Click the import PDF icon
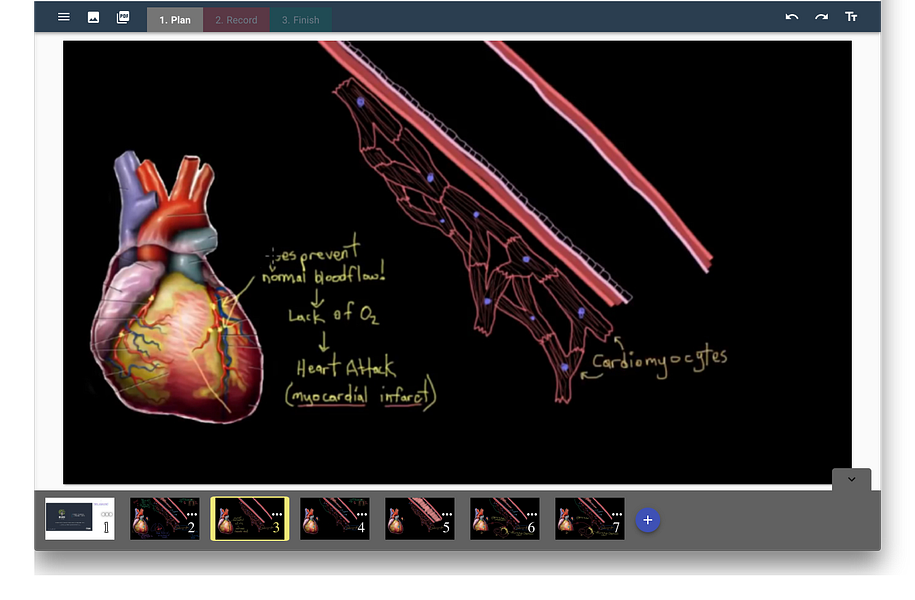This screenshot has height=600, width=915. (x=123, y=18)
